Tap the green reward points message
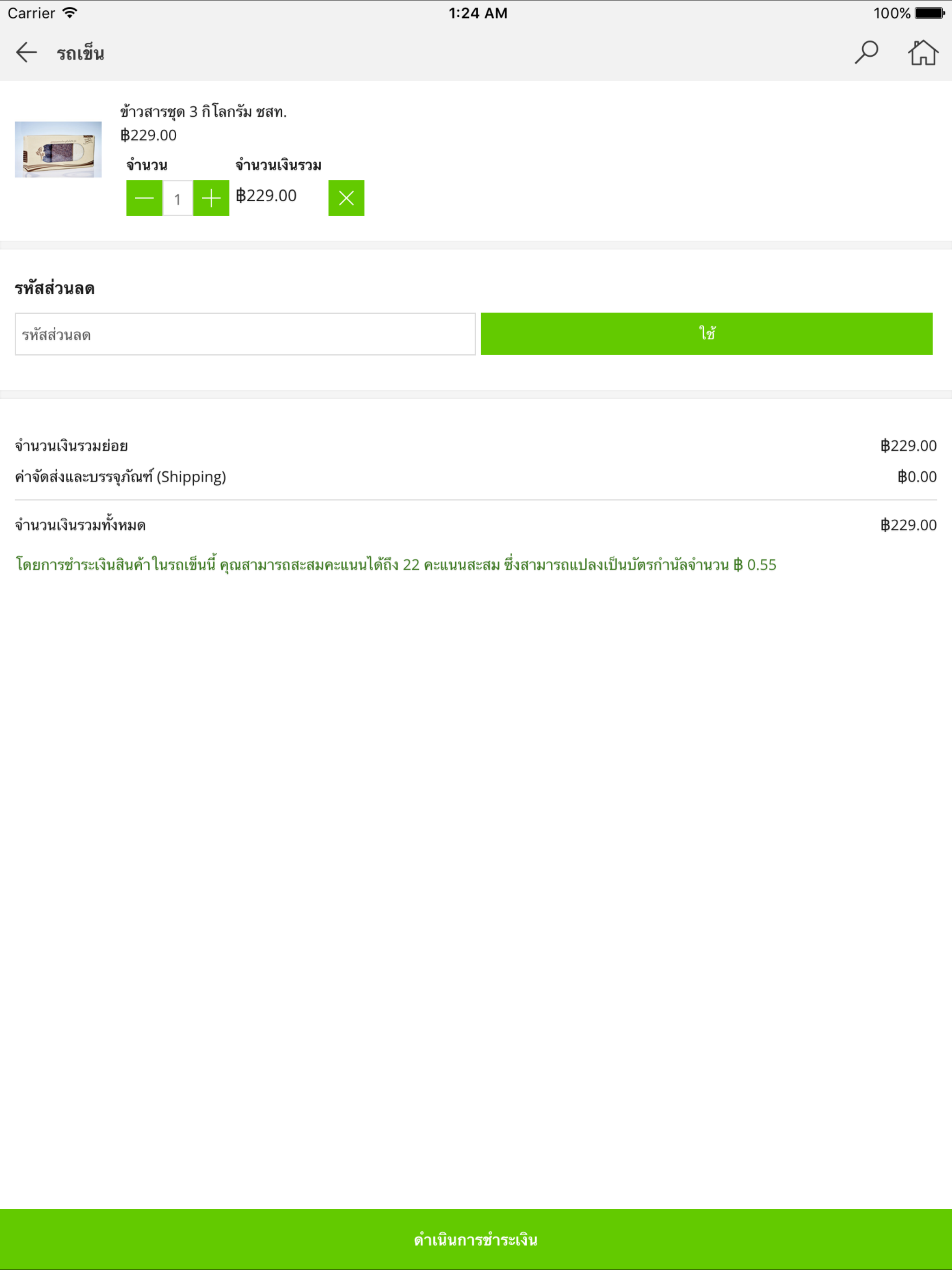 tap(396, 565)
